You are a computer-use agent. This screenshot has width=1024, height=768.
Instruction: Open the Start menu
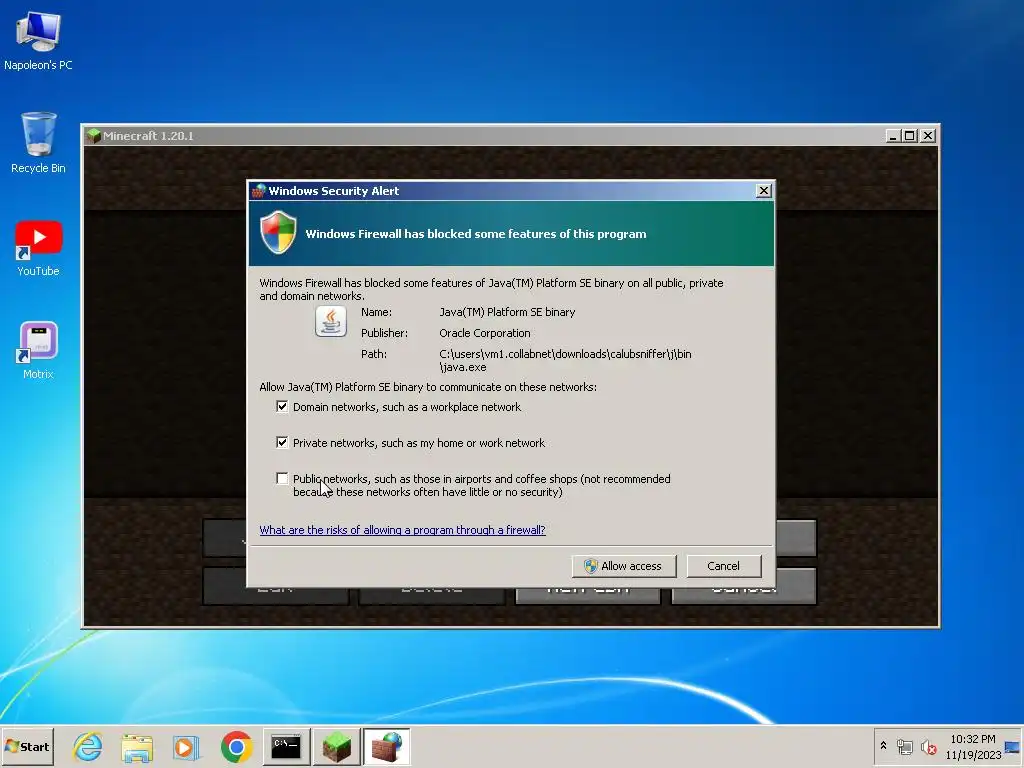[27, 746]
